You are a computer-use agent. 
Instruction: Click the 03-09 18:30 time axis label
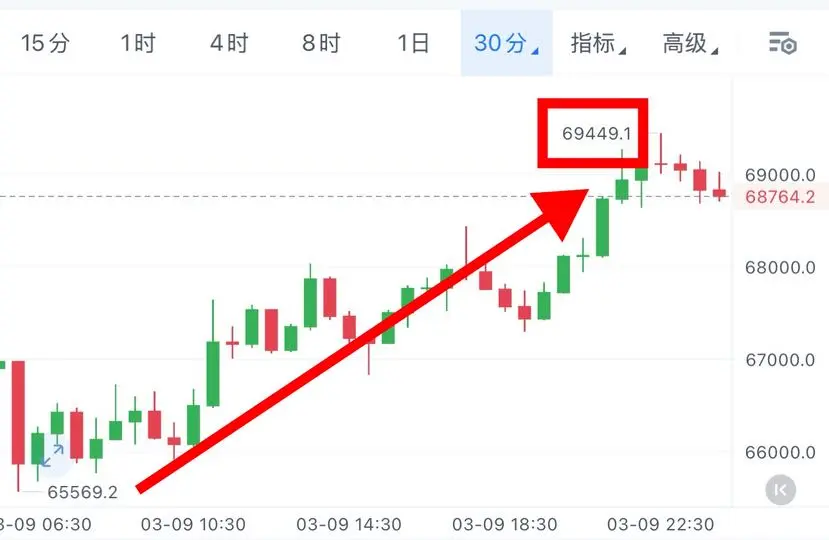[x=504, y=525]
